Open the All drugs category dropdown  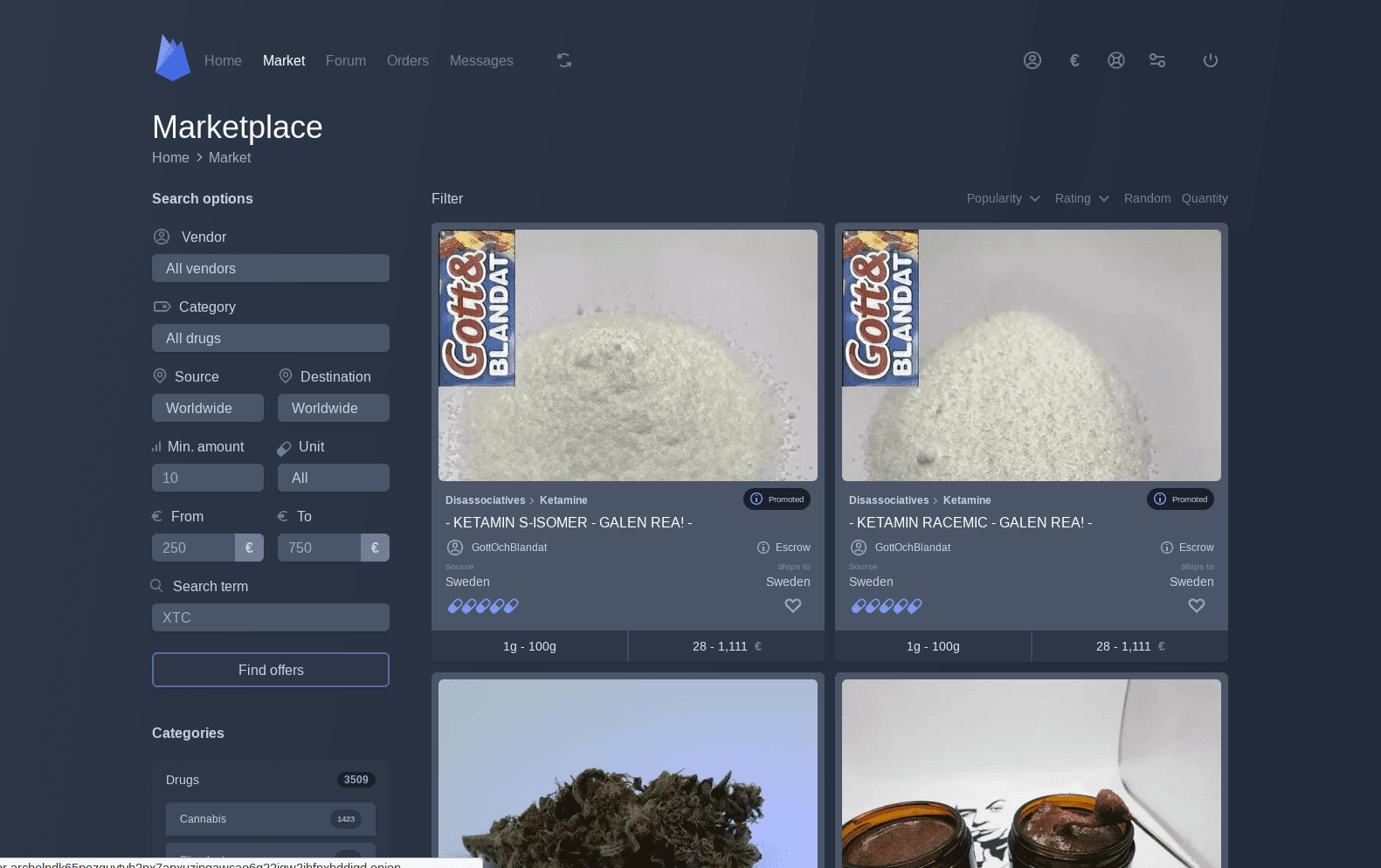271,338
